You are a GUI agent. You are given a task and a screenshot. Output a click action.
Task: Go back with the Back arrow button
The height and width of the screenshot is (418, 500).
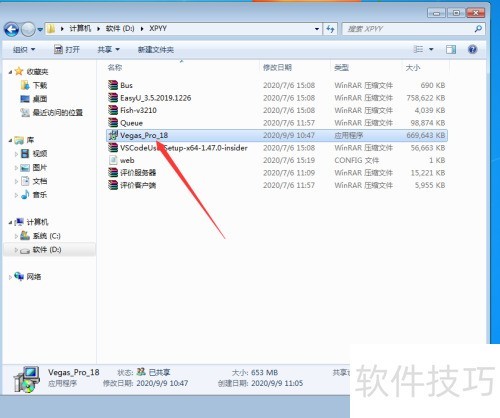tap(11, 29)
